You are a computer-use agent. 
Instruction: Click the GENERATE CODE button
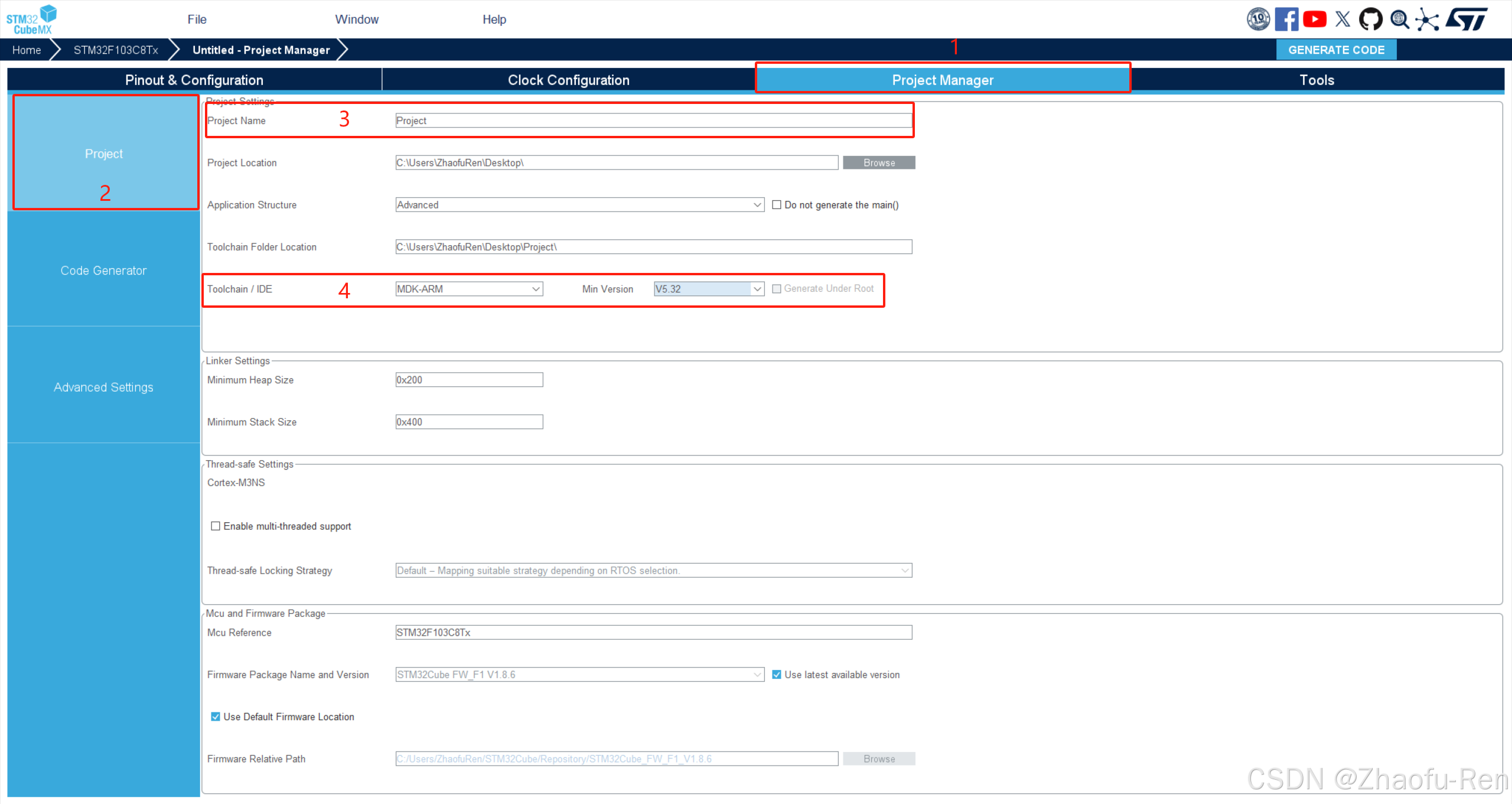tap(1336, 50)
